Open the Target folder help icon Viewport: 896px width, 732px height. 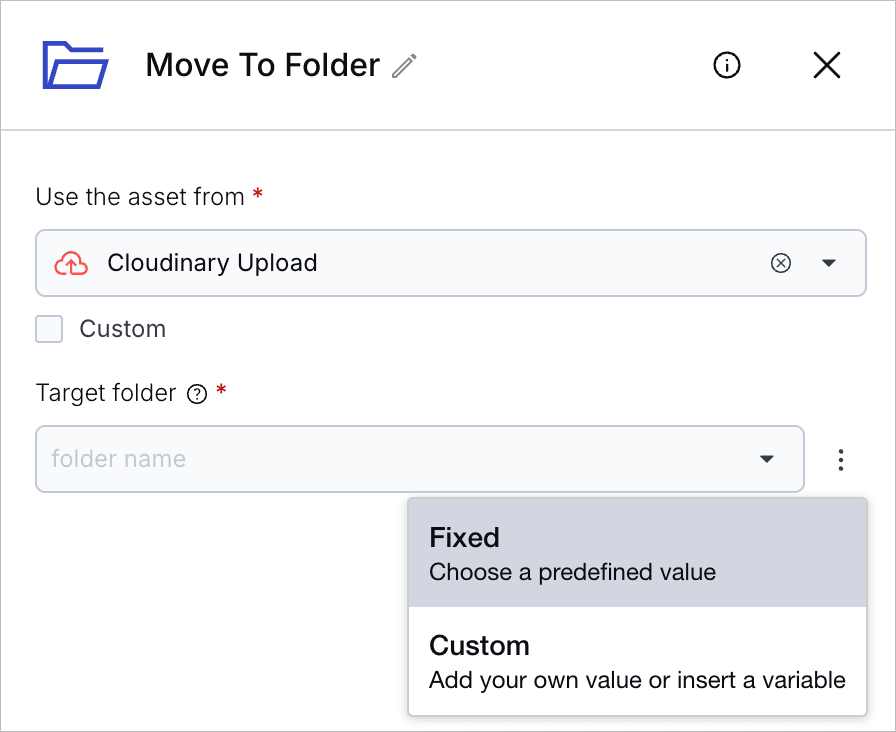click(x=197, y=394)
